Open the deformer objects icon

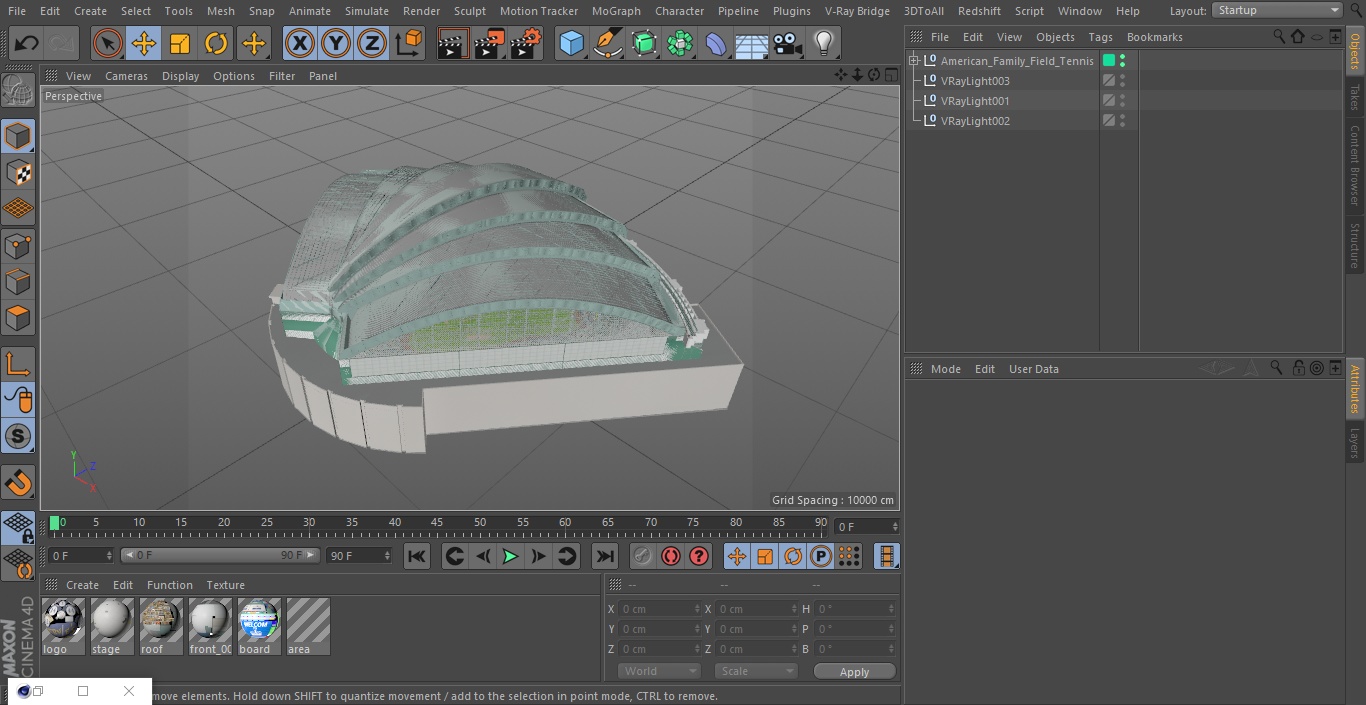(716, 44)
